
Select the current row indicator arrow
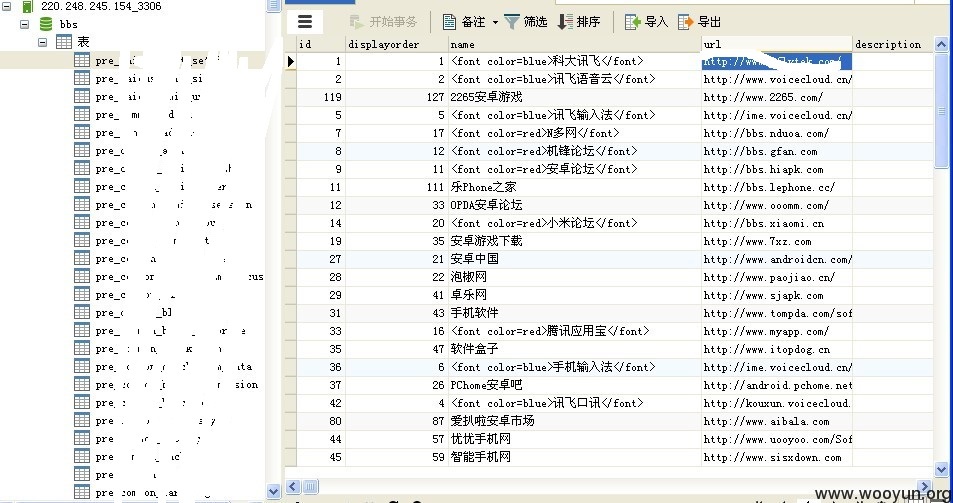click(291, 61)
